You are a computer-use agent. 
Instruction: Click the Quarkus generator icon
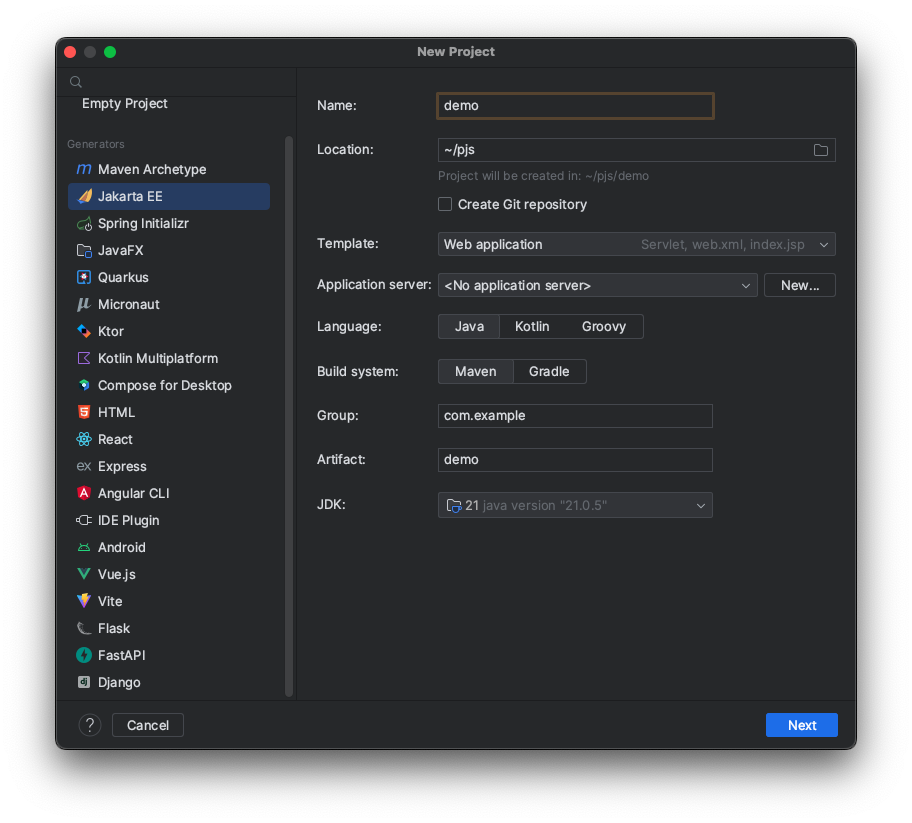click(85, 278)
